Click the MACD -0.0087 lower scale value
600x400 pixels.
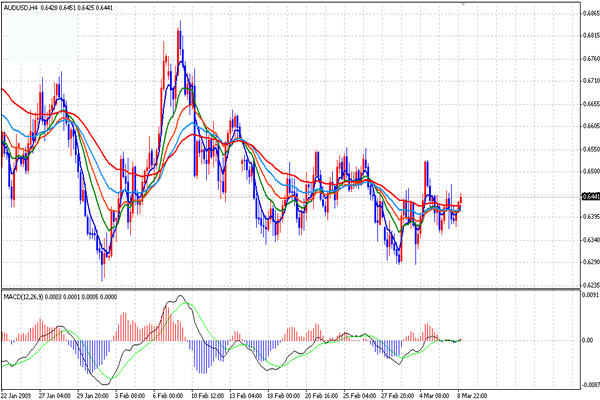(x=589, y=382)
